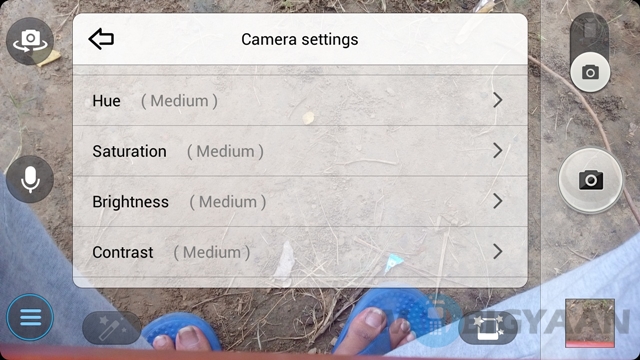Viewport: 640px width, 360px height.
Task: Expand the Brightness chevron arrow
Action: pyautogui.click(x=498, y=201)
